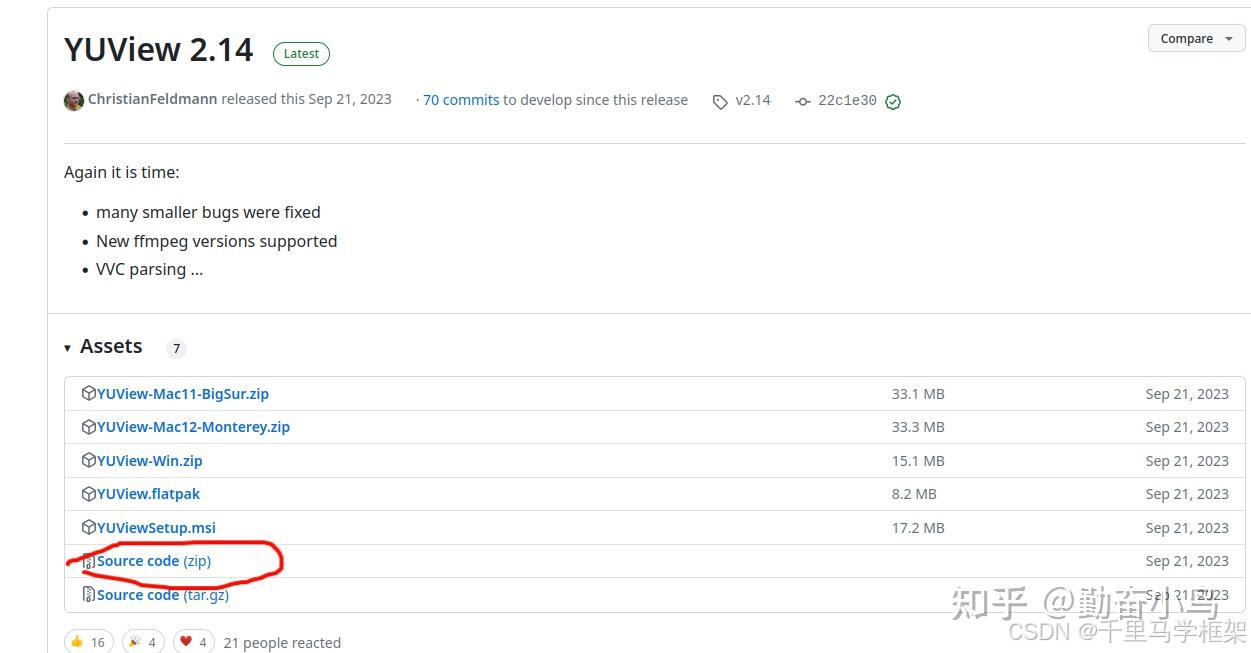Download YUView-Win.zip
1251x653 pixels.
point(149,461)
